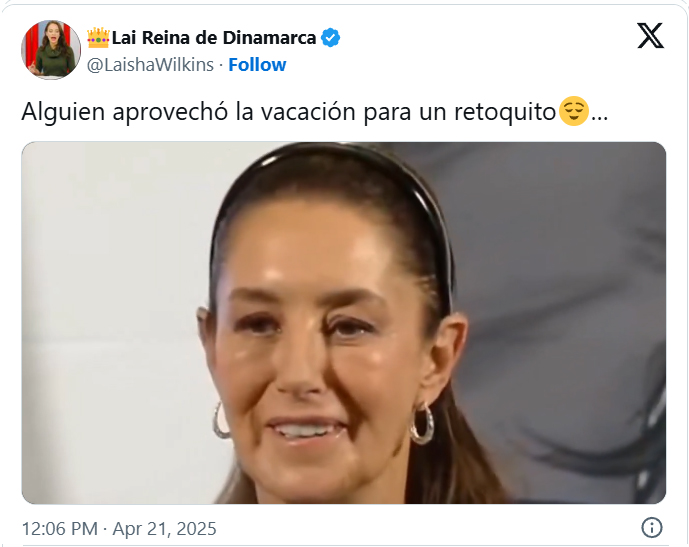
Task: Click the blue verified checkmark badge
Action: 330,38
